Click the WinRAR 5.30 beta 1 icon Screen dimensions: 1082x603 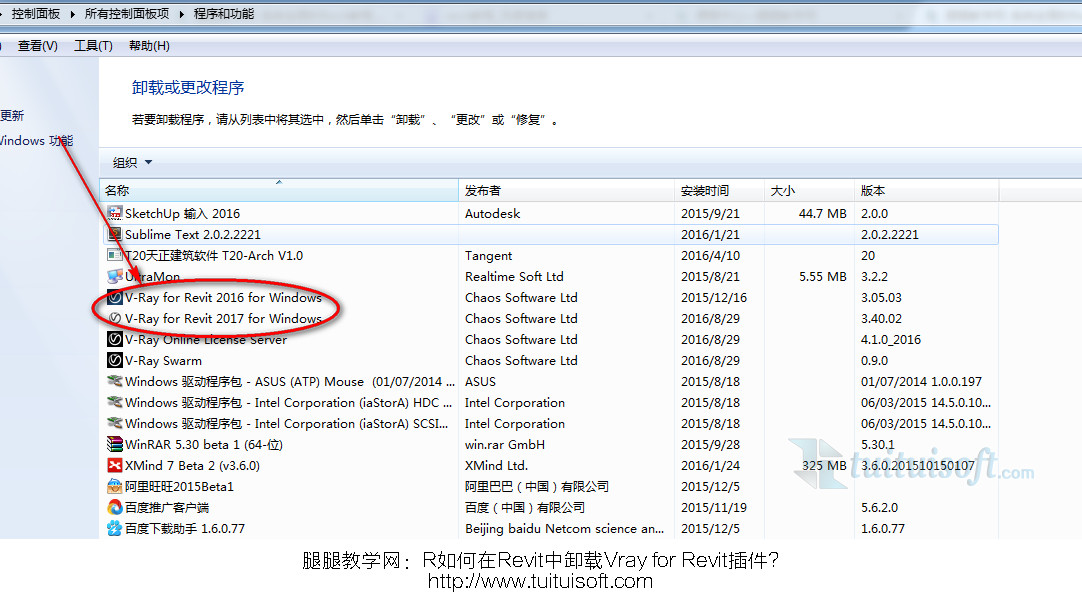click(115, 444)
